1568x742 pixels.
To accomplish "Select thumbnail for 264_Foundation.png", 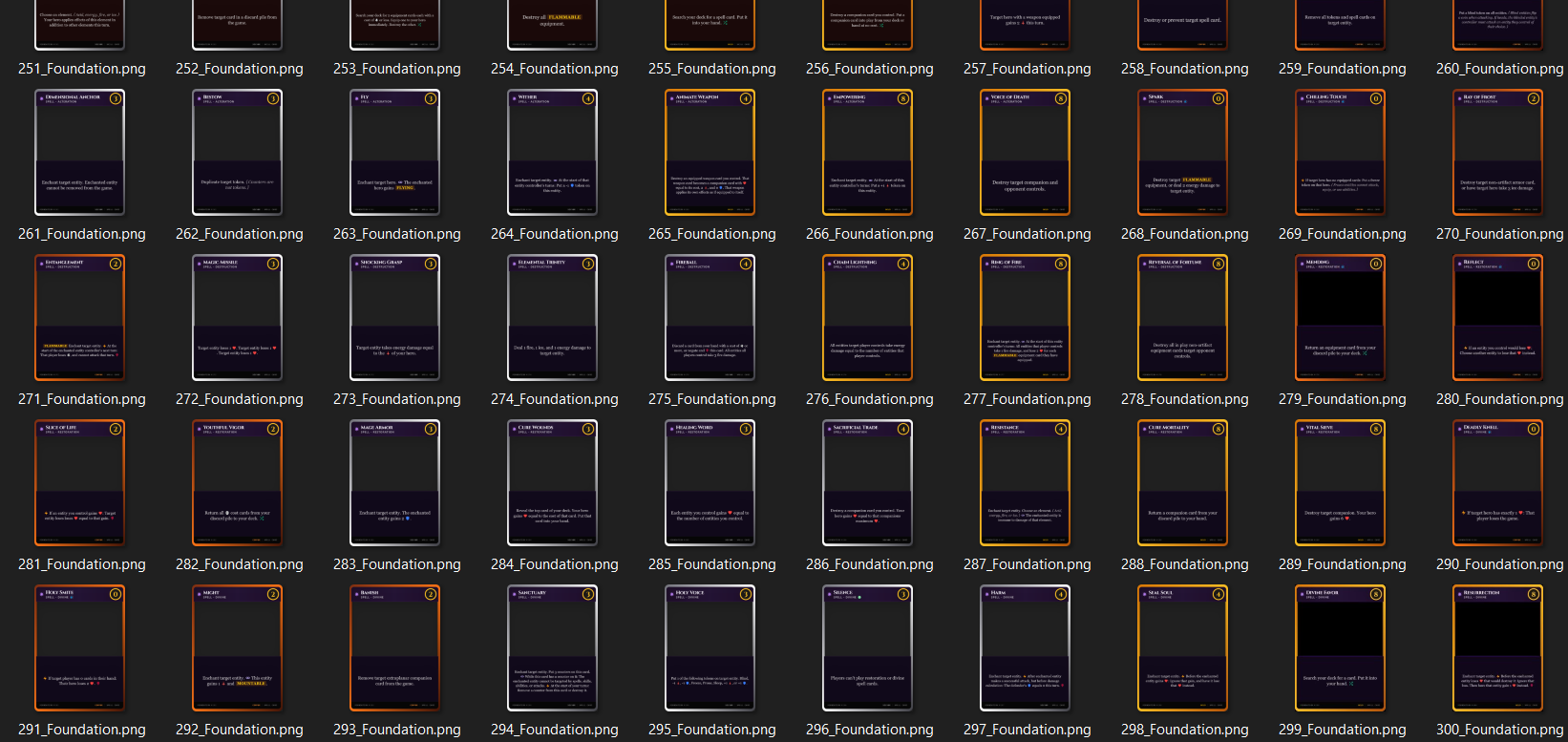I will point(553,153).
